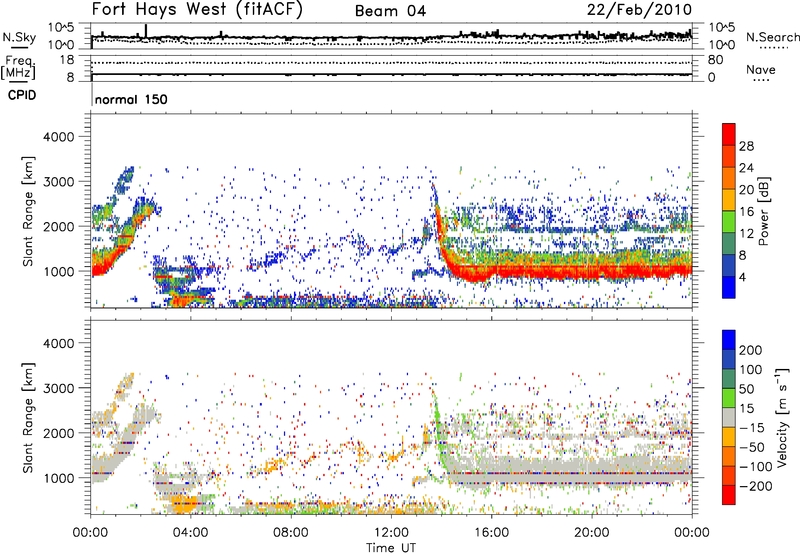This screenshot has height=554, width=800.
Task: Click the 'N.Sky' axis label
Action: (x=19, y=37)
